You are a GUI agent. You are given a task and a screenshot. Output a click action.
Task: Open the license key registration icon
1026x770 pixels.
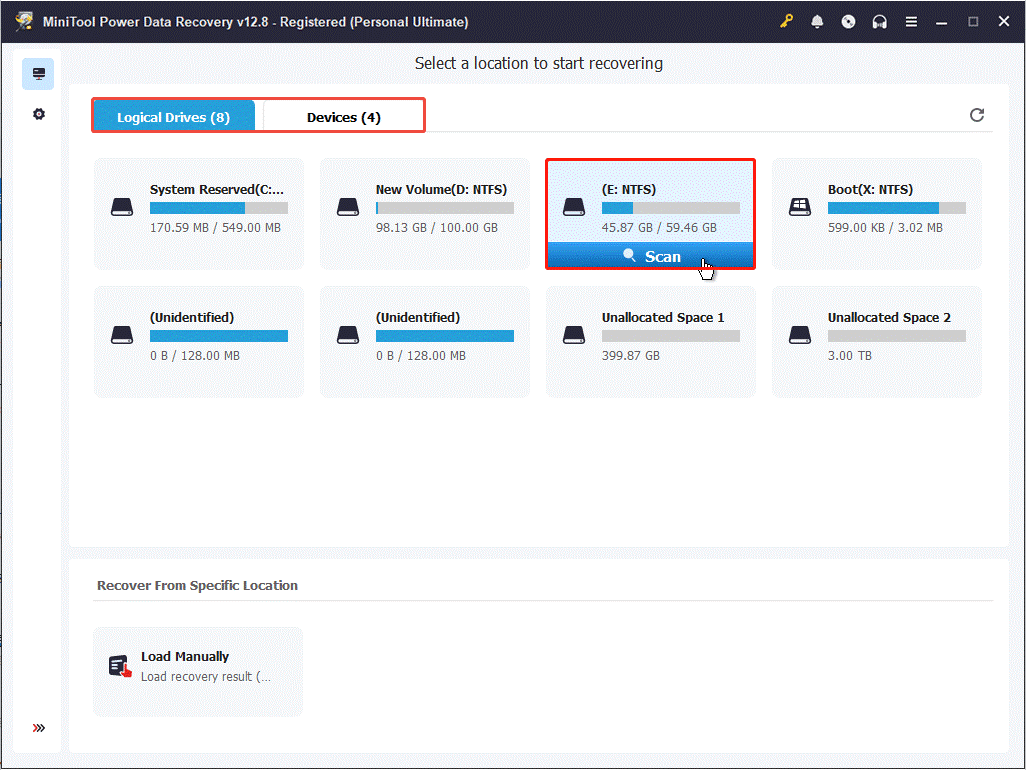pyautogui.click(x=787, y=20)
